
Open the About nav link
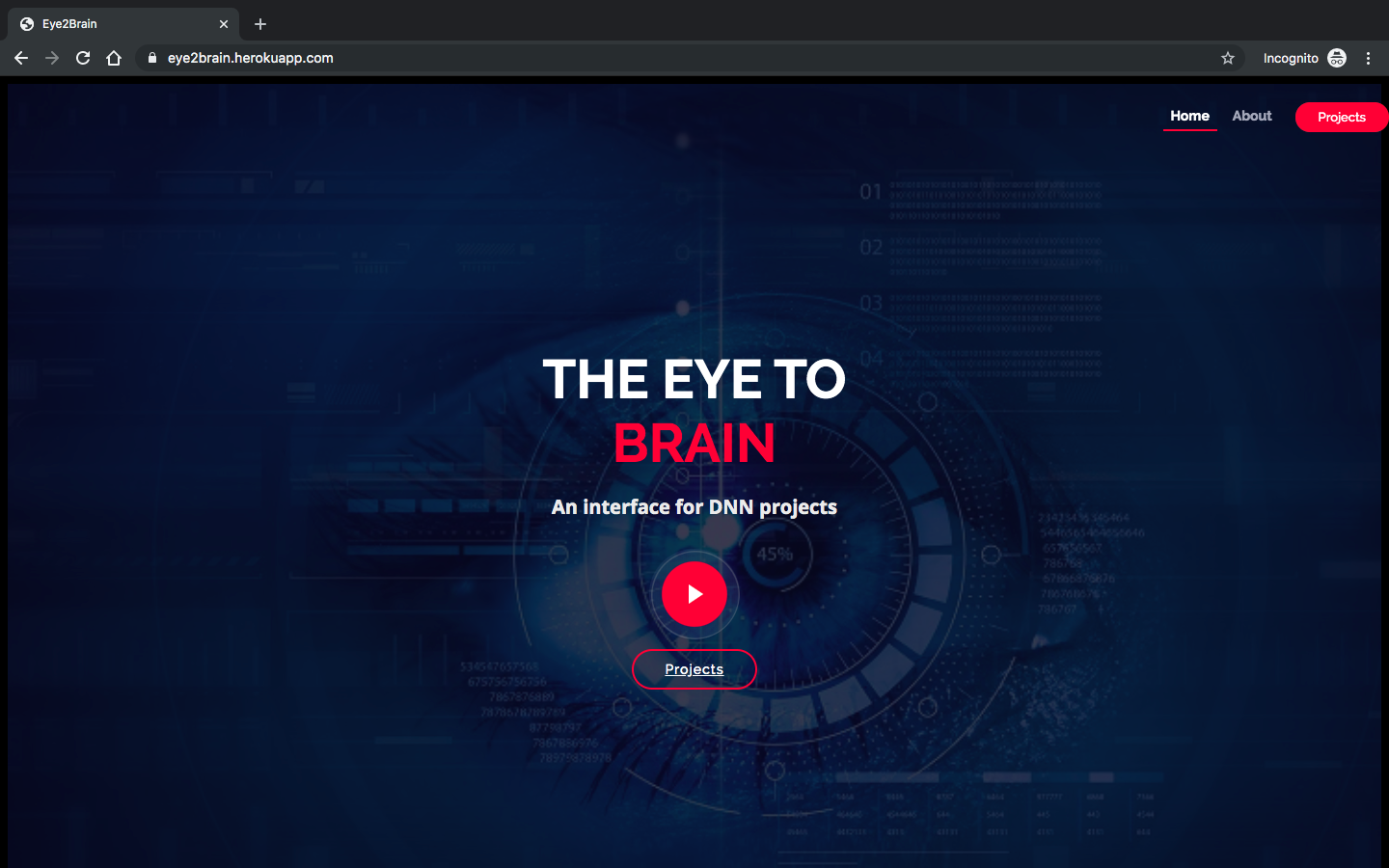click(x=1252, y=116)
